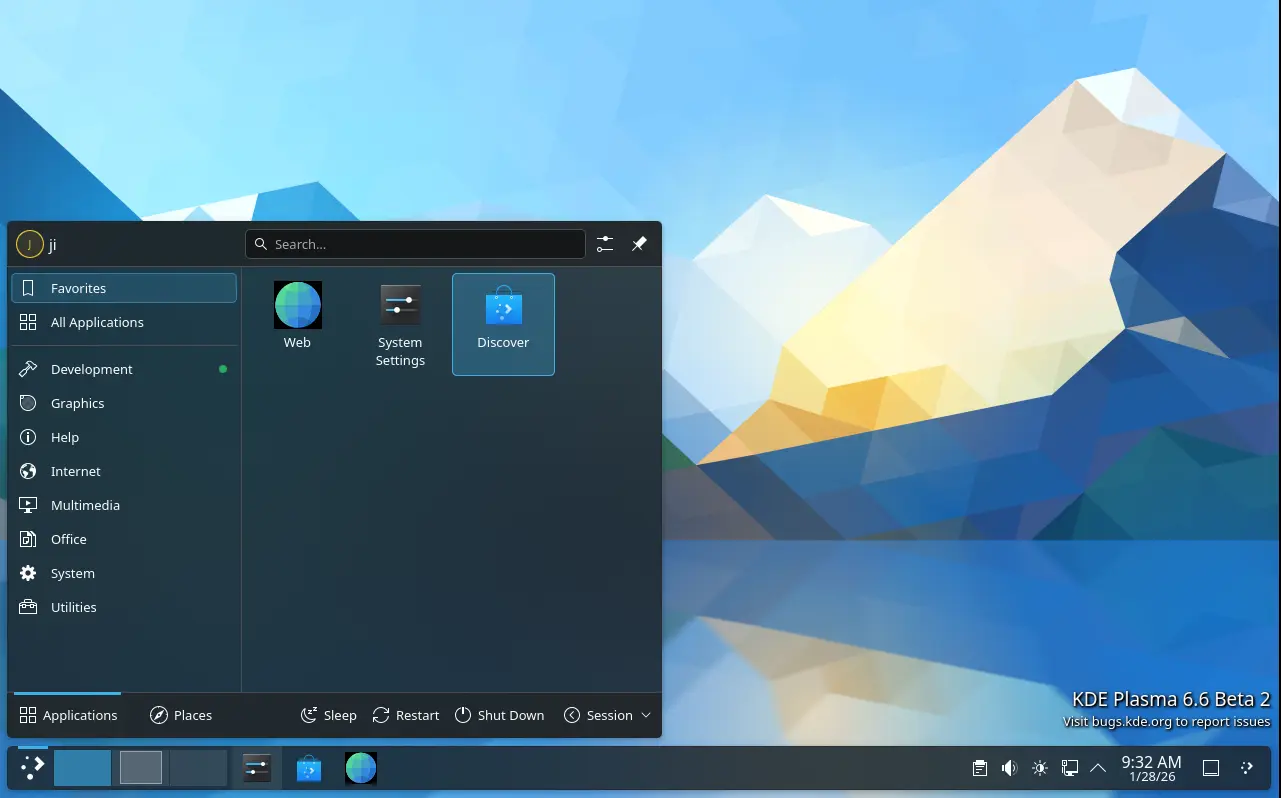1281x798 pixels.
Task: Click the application launcher button on the taskbar
Action: pos(32,768)
